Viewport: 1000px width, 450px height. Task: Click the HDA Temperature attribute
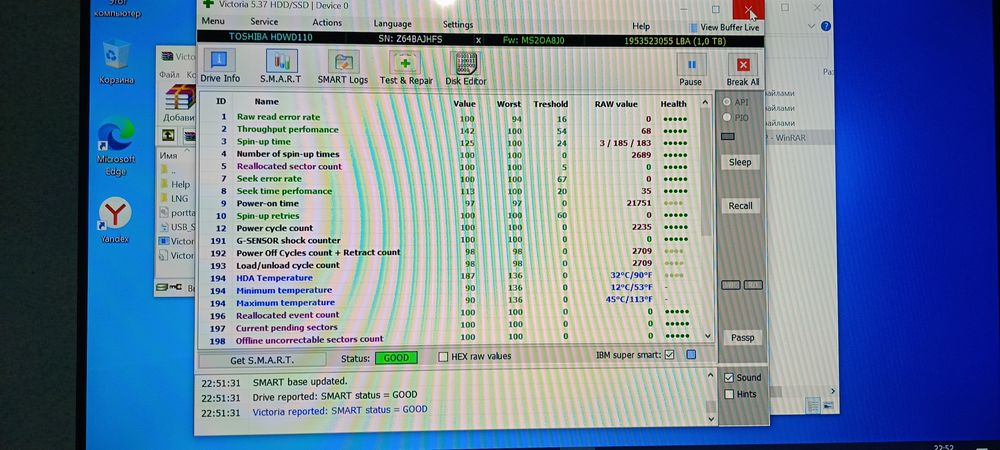click(x=274, y=278)
